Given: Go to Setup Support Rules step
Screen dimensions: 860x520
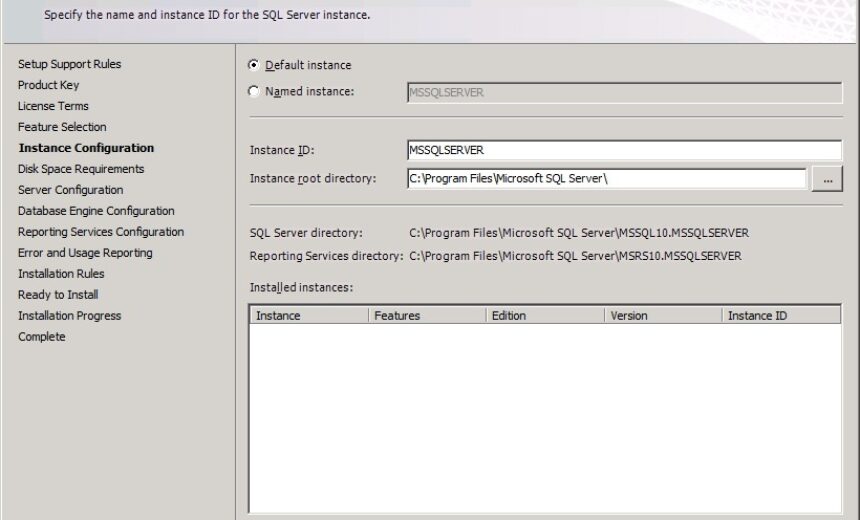Looking at the screenshot, I should [70, 64].
